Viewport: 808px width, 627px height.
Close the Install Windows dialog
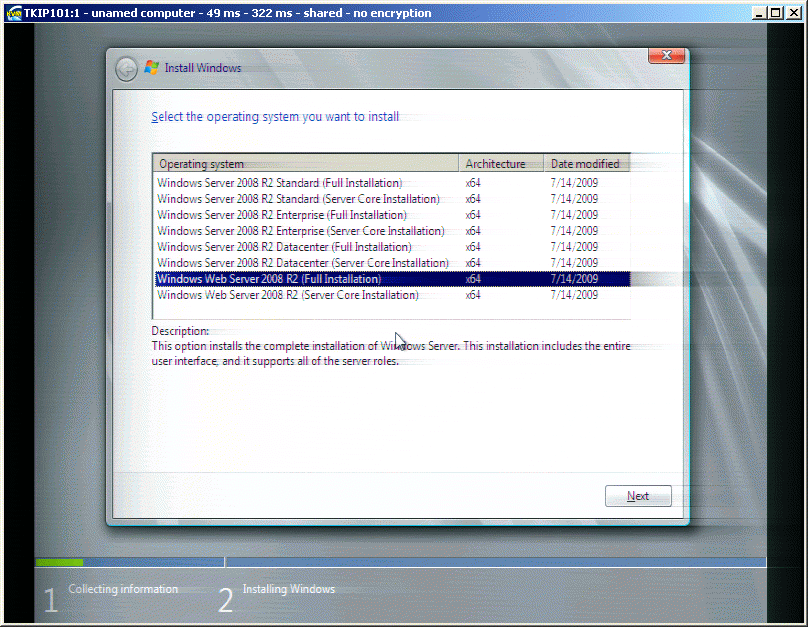pos(666,55)
